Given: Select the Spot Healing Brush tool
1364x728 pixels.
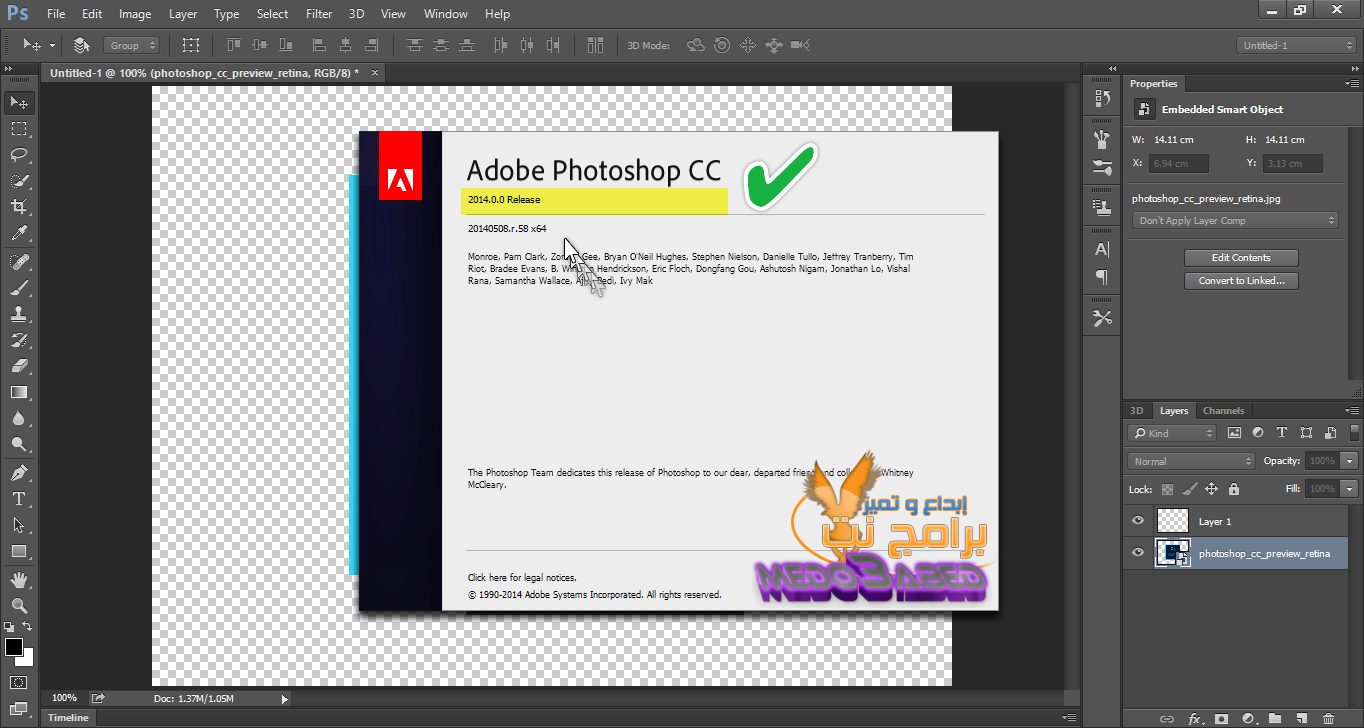Looking at the screenshot, I should pyautogui.click(x=19, y=262).
